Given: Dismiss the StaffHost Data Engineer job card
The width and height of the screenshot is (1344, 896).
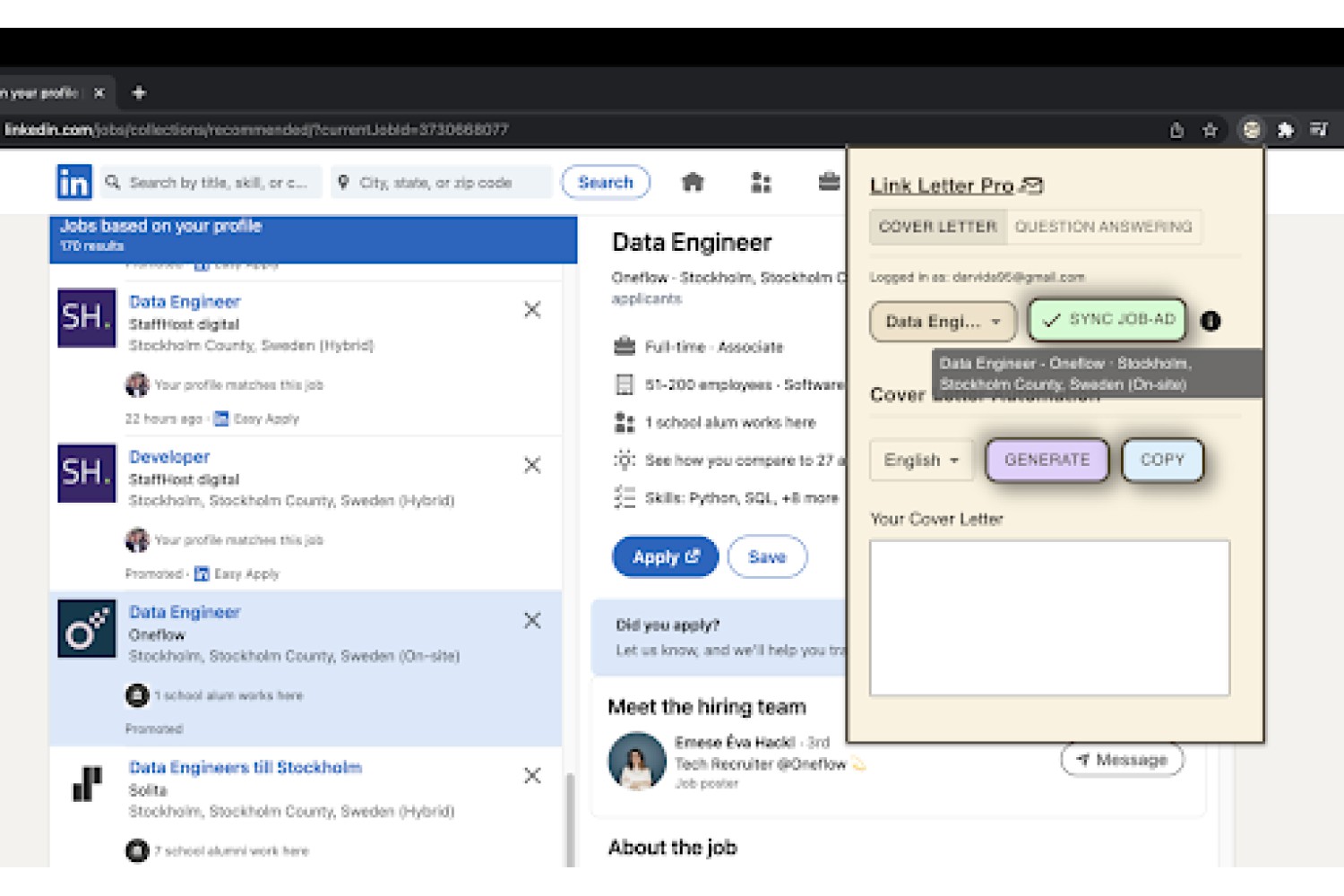Looking at the screenshot, I should [x=532, y=310].
